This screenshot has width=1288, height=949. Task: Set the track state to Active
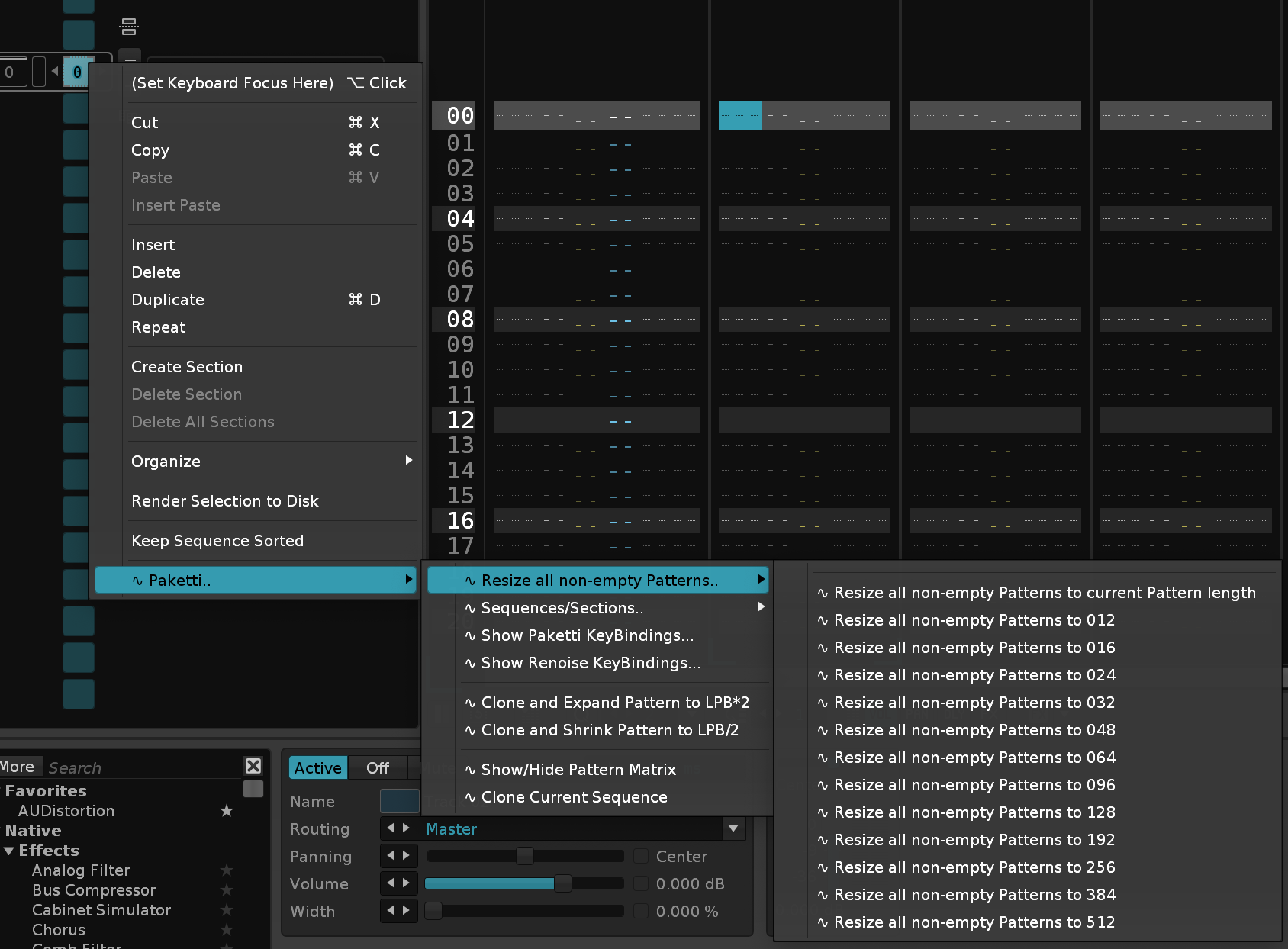(x=318, y=767)
